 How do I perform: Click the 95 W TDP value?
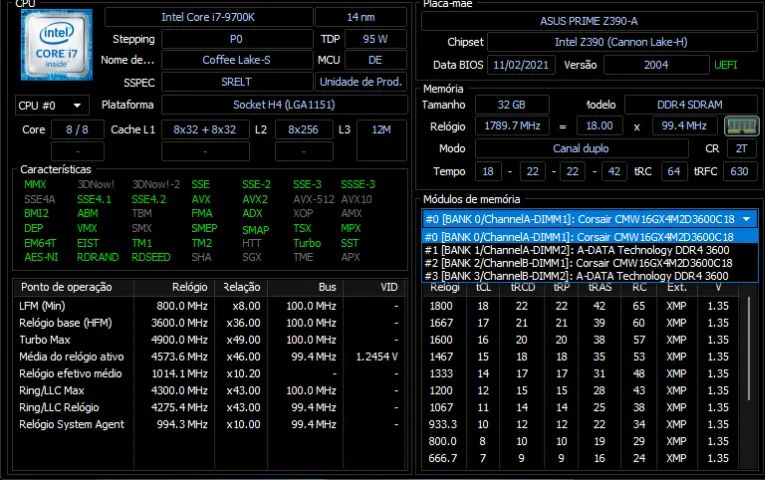pos(375,39)
